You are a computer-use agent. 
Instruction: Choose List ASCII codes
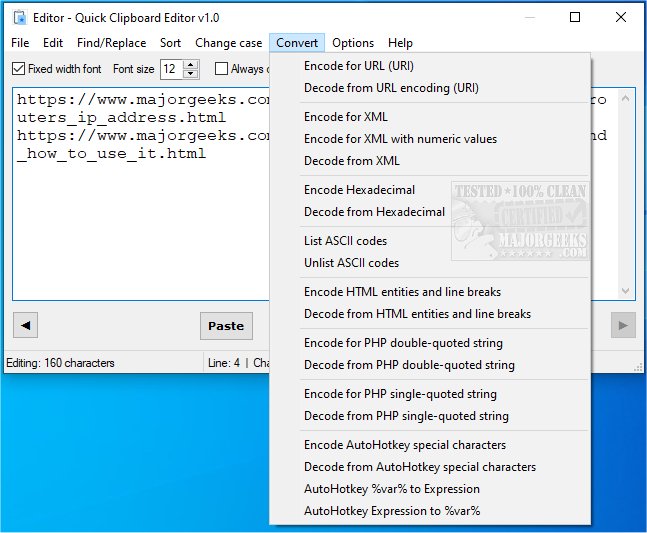click(x=345, y=241)
